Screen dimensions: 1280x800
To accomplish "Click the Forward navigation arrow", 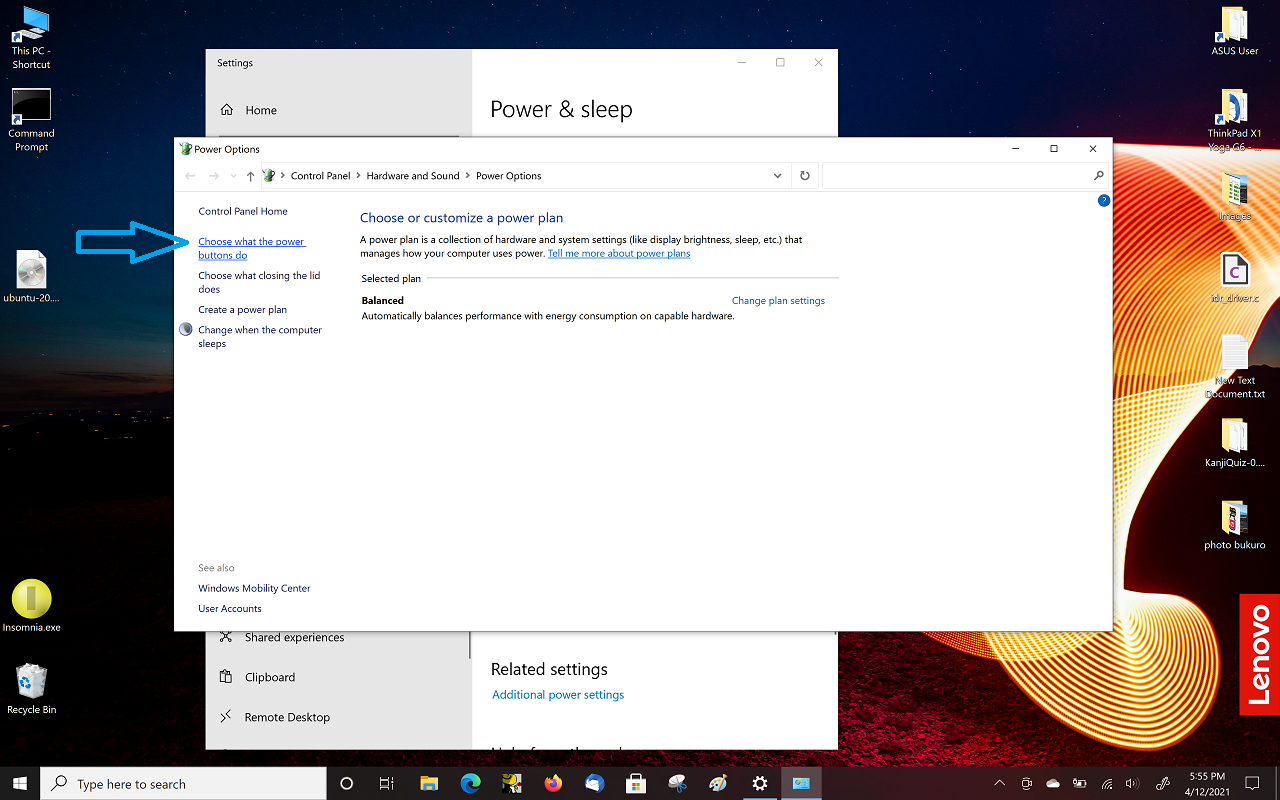I will 213,176.
